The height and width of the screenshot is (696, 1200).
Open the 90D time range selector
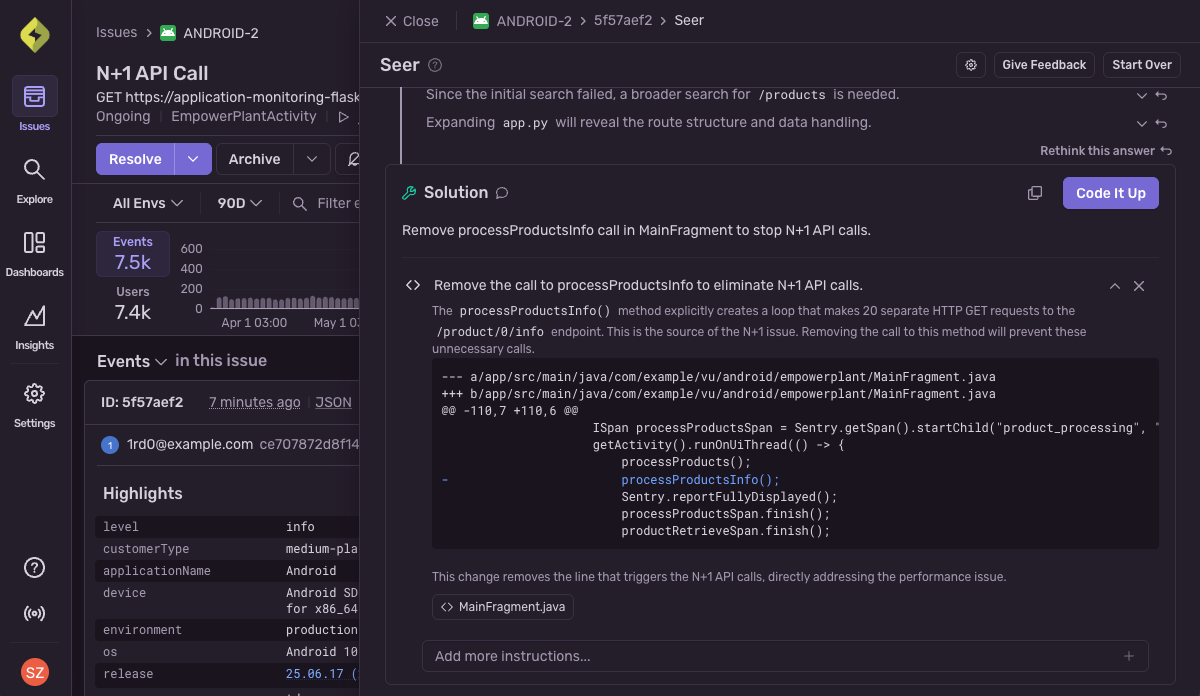[238, 202]
